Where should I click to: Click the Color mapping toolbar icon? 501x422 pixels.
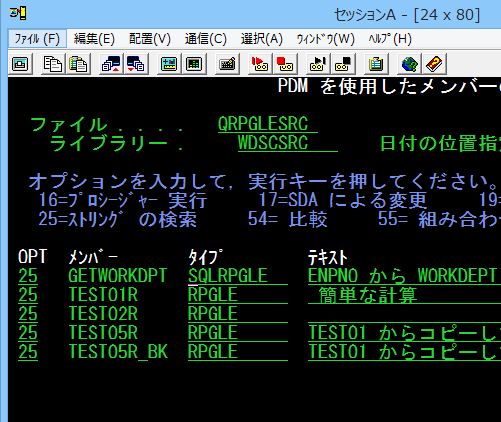coord(194,63)
